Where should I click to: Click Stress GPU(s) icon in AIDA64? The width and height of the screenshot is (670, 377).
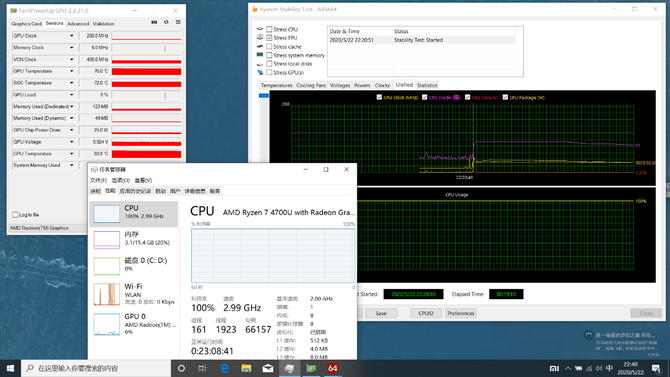[x=260, y=72]
